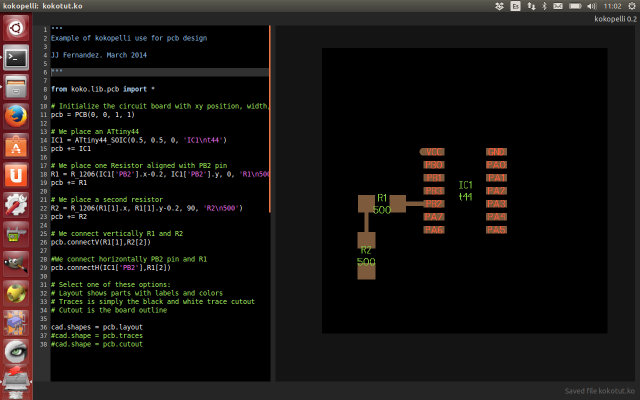Click the right pad of resistor R1

398,204
